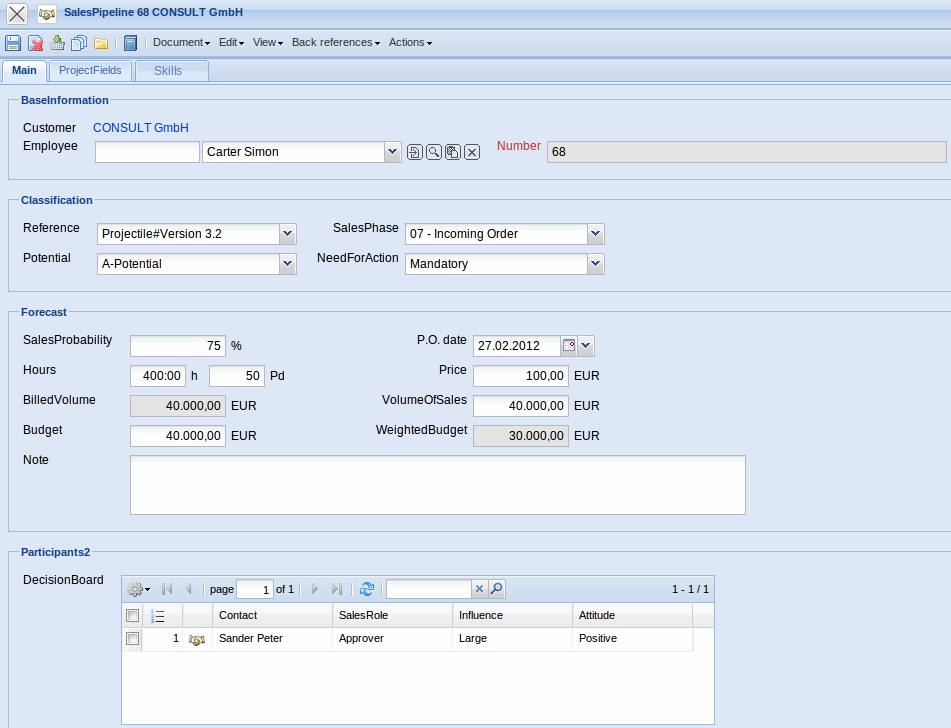Clear Employee field with X icon
Screen dimensions: 951x728
pos(472,152)
